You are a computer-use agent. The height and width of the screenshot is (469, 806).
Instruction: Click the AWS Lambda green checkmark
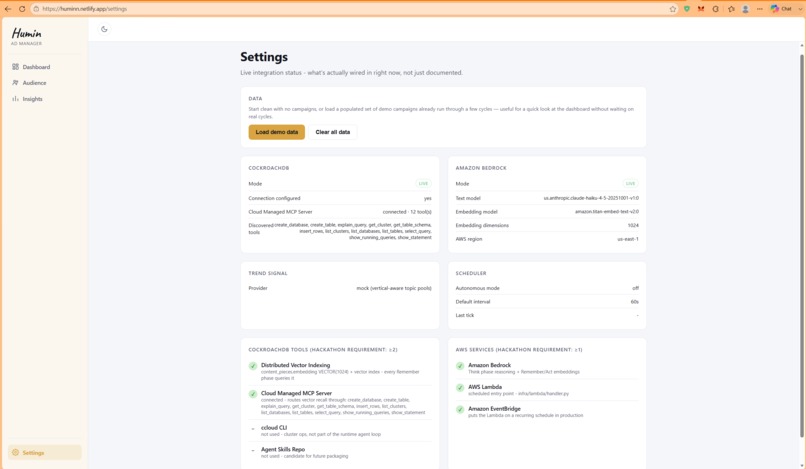tap(460, 388)
